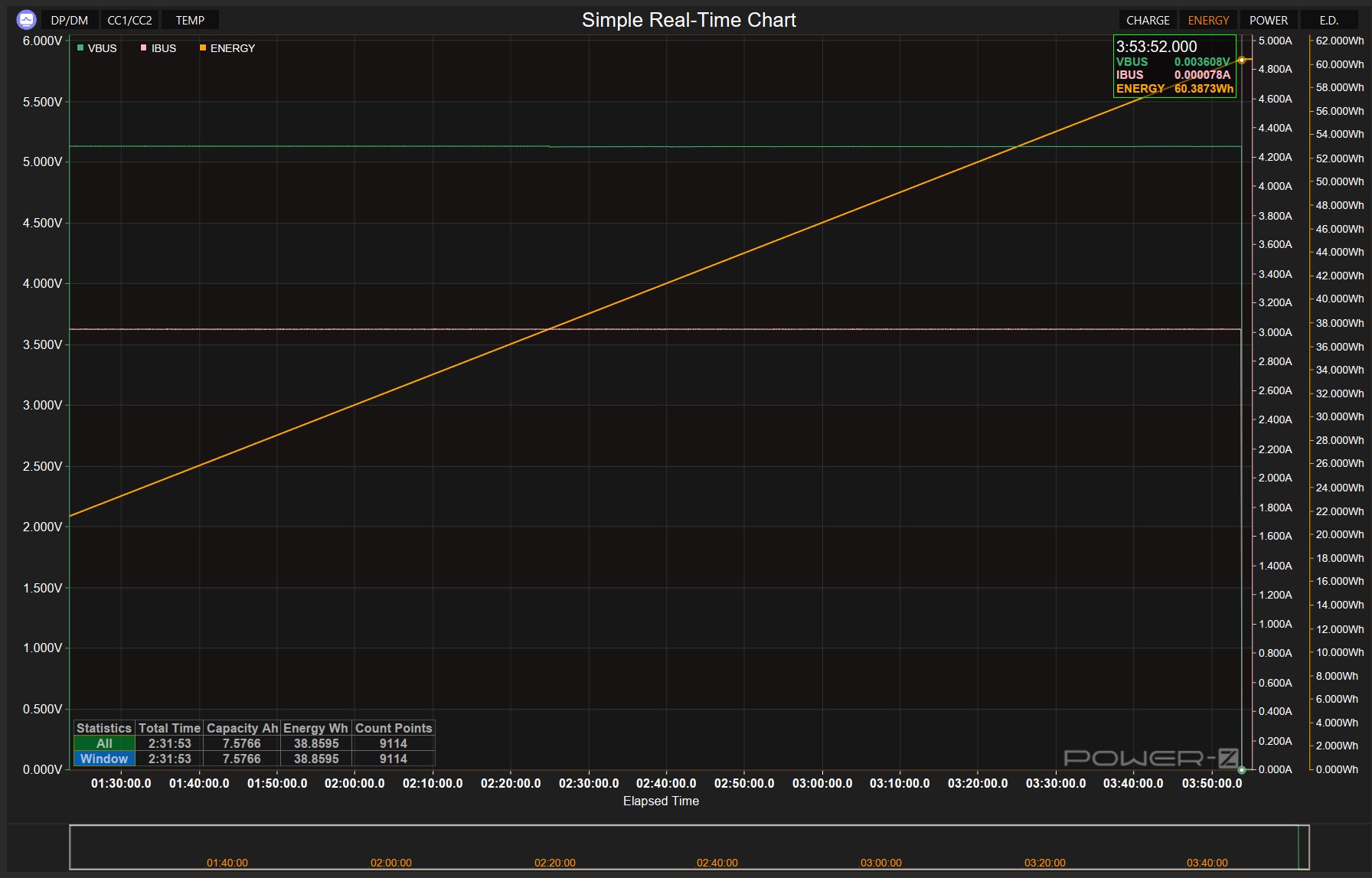Viewport: 1372px width, 878px height.
Task: Click the cursor readout box showing 3:53:52.000
Action: coord(1174,66)
